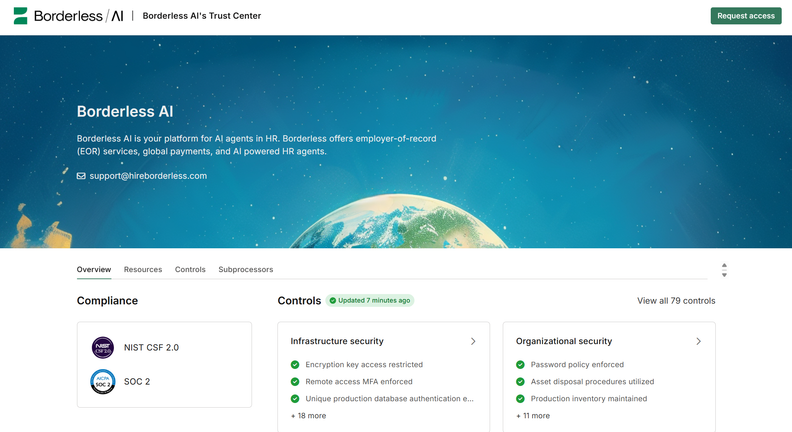Click check icon for Asset disposal procedures utilized

520,381
